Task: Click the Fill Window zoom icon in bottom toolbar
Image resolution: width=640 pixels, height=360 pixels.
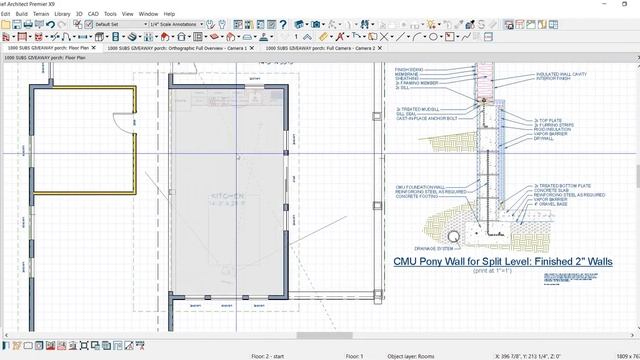Action: [84, 346]
